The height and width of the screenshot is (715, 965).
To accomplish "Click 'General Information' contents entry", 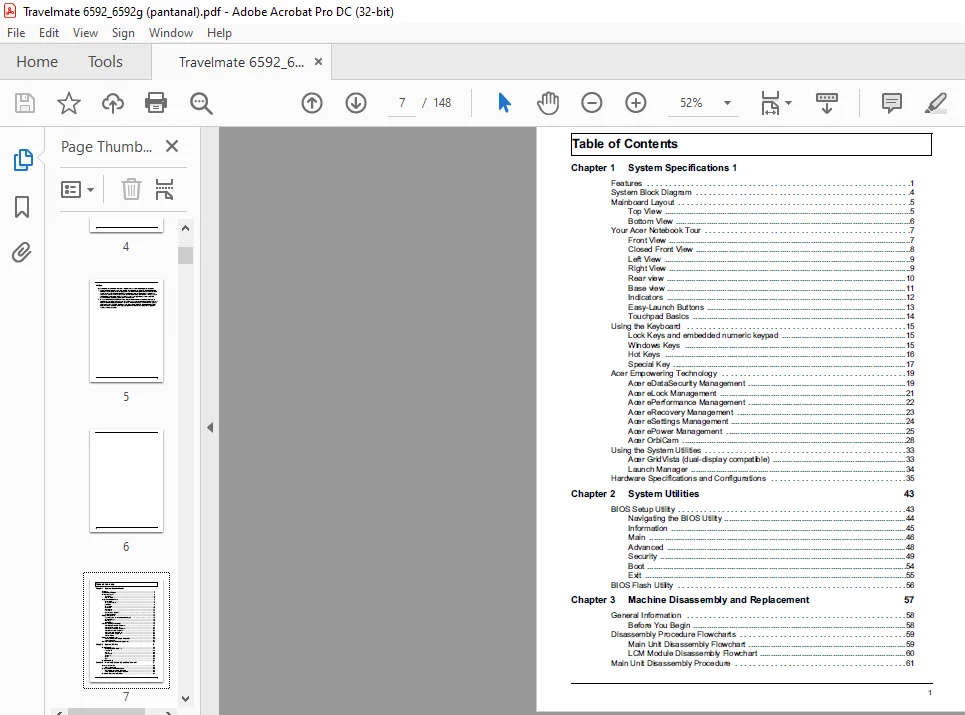I will tap(646, 615).
